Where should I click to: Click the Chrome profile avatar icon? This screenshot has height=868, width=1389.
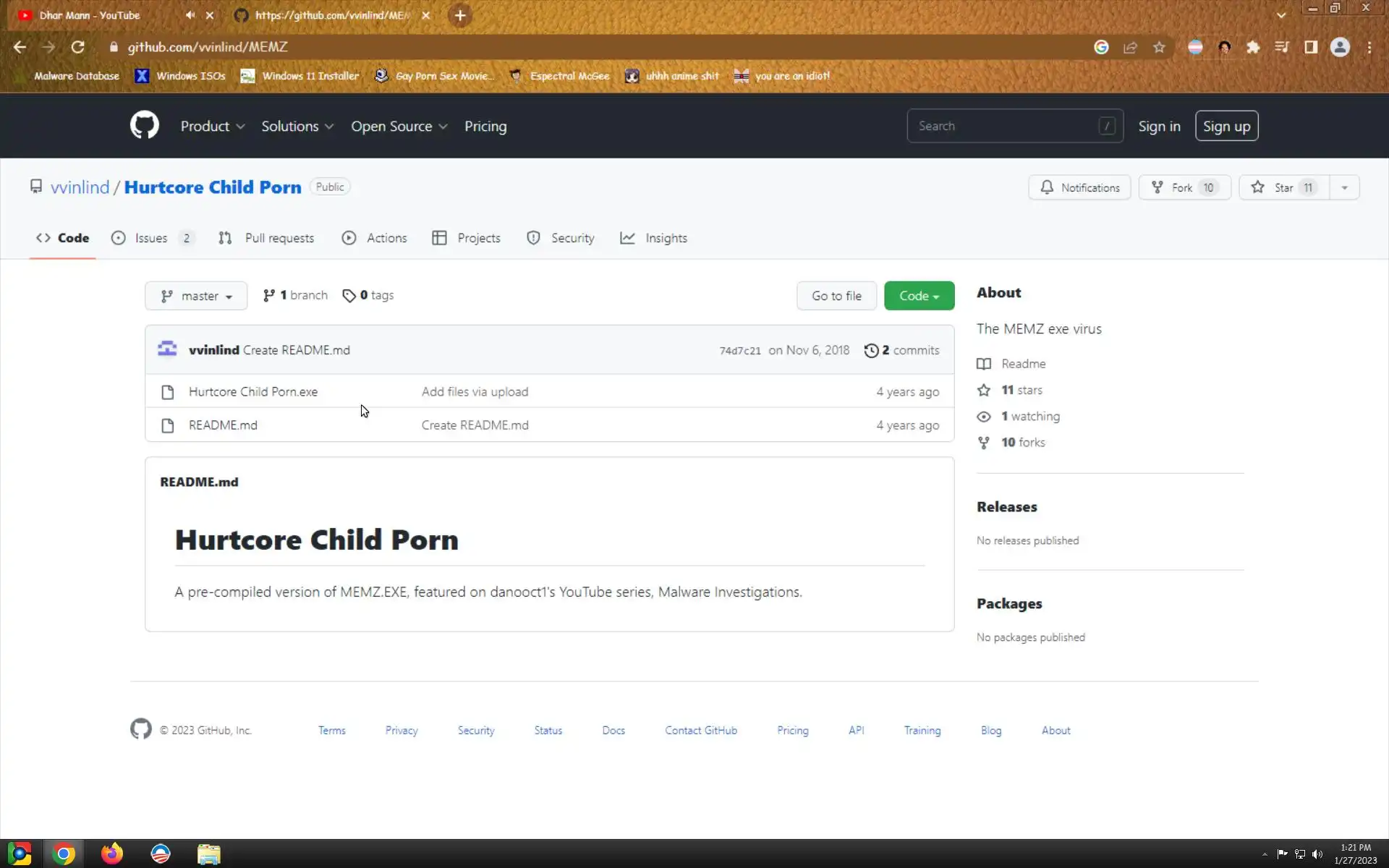coord(1339,47)
